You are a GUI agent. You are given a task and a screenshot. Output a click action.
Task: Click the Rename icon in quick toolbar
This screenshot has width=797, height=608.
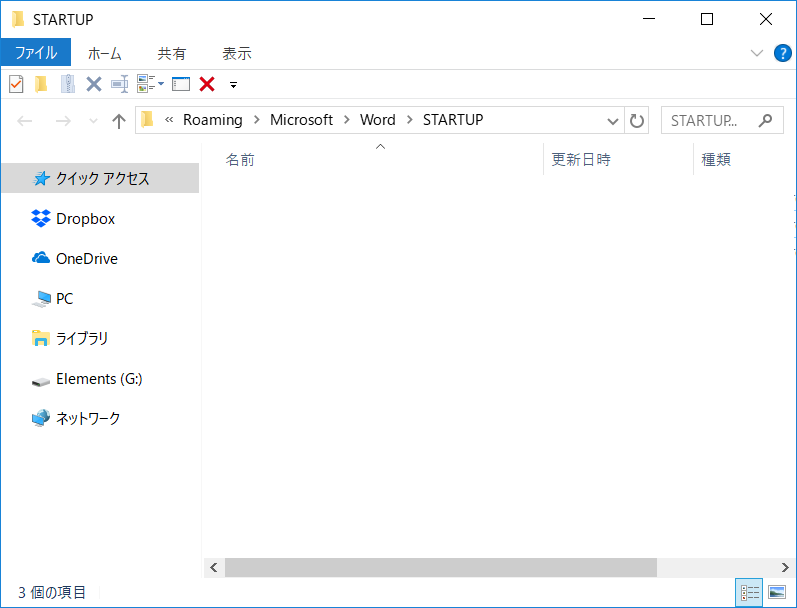pos(120,84)
